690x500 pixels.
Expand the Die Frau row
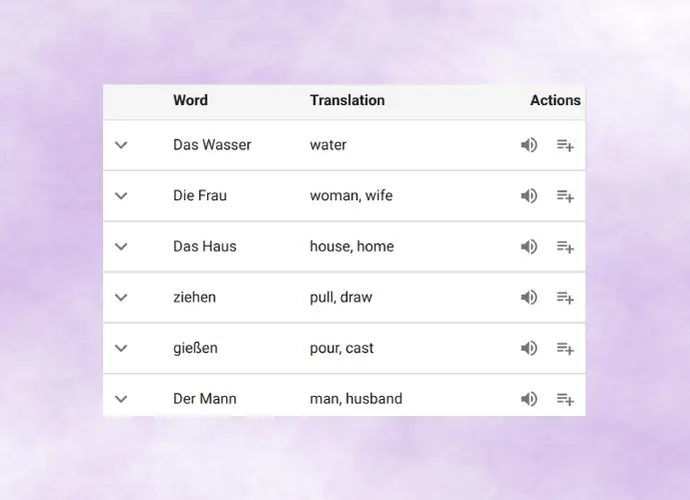pos(121,195)
